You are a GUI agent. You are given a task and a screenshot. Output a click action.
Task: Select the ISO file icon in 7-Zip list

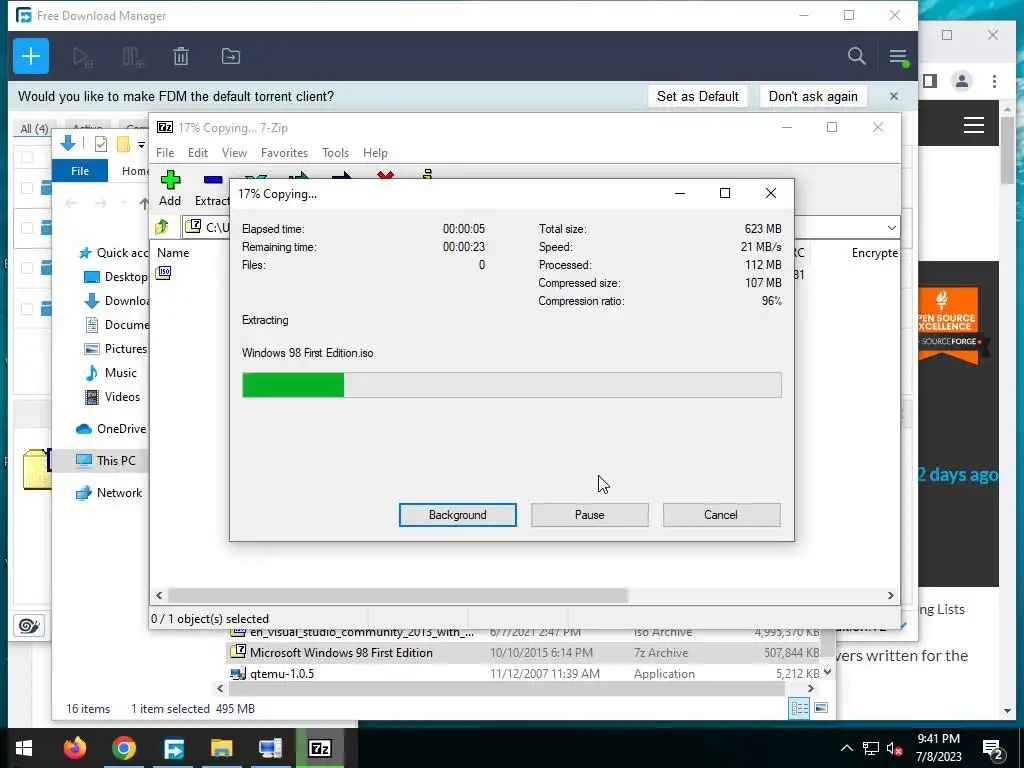click(x=163, y=273)
